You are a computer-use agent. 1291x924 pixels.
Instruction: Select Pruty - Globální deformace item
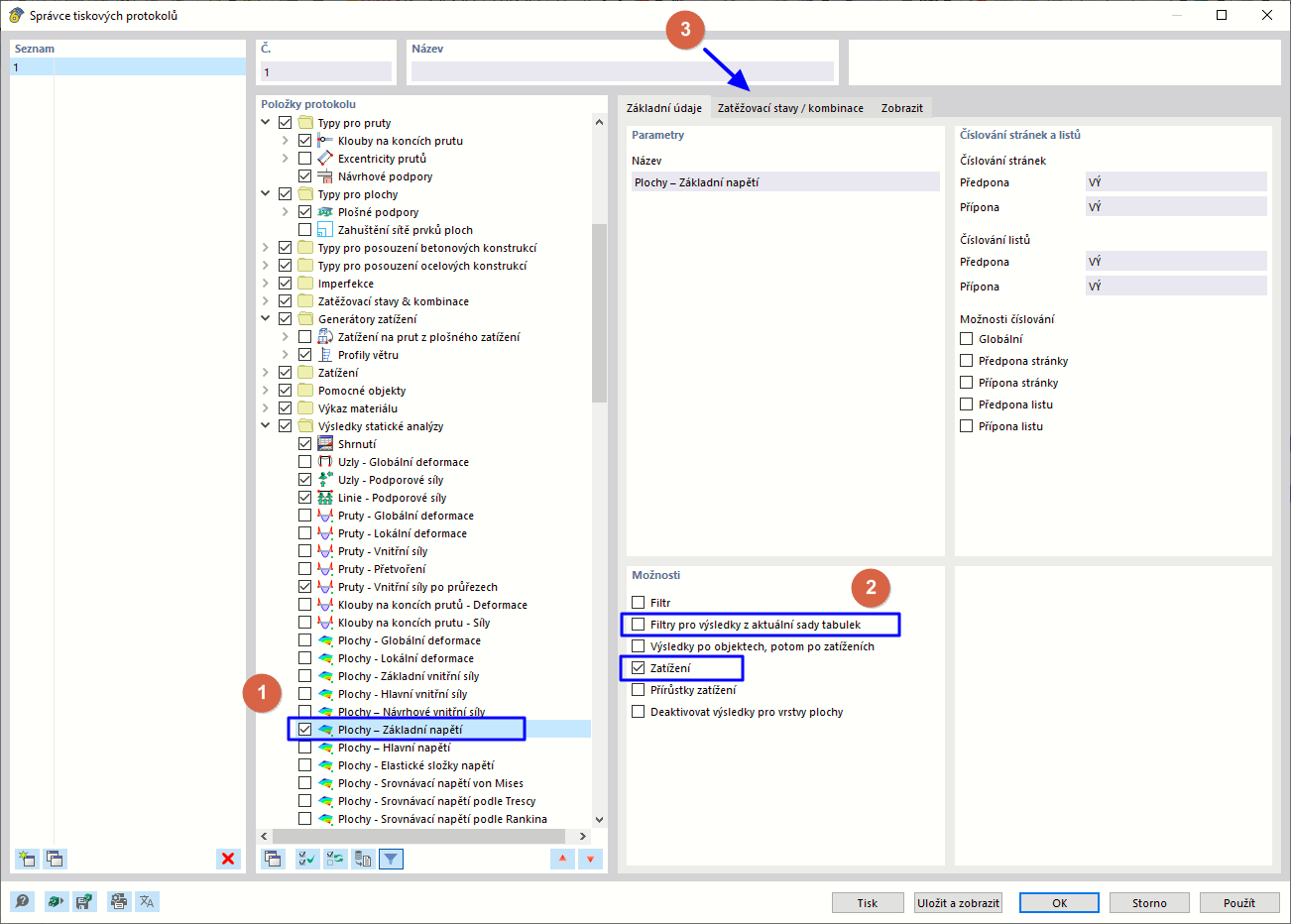(406, 516)
